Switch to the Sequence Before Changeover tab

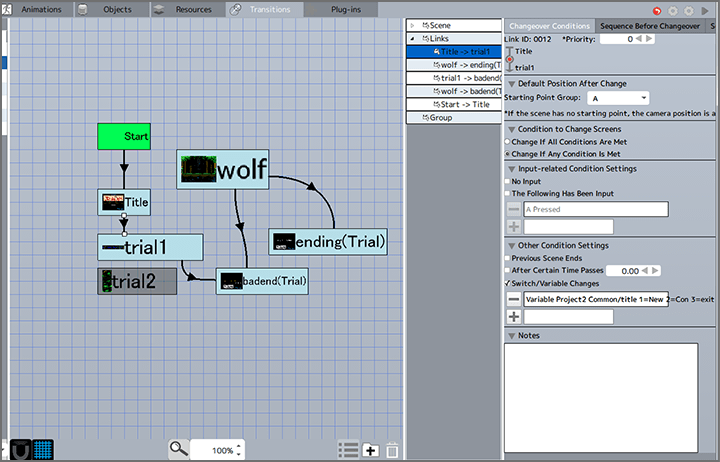coord(648,25)
